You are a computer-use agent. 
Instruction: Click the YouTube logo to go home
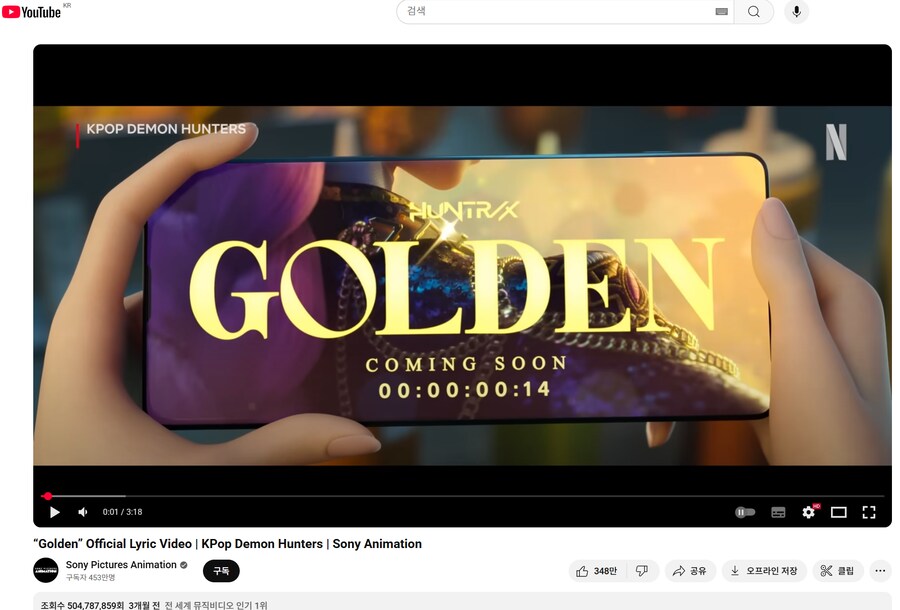point(33,11)
